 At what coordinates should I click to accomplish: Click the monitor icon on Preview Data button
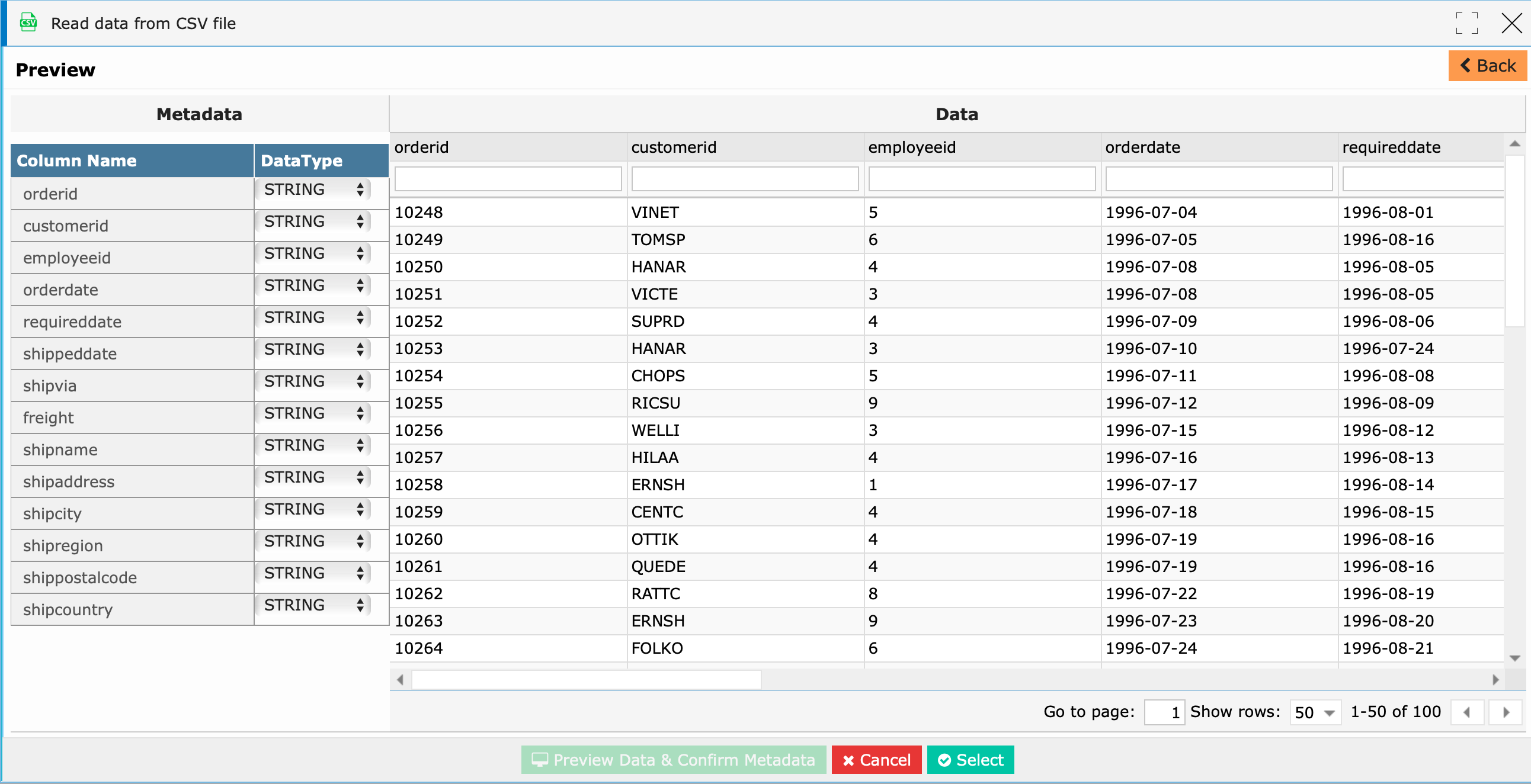tap(540, 760)
